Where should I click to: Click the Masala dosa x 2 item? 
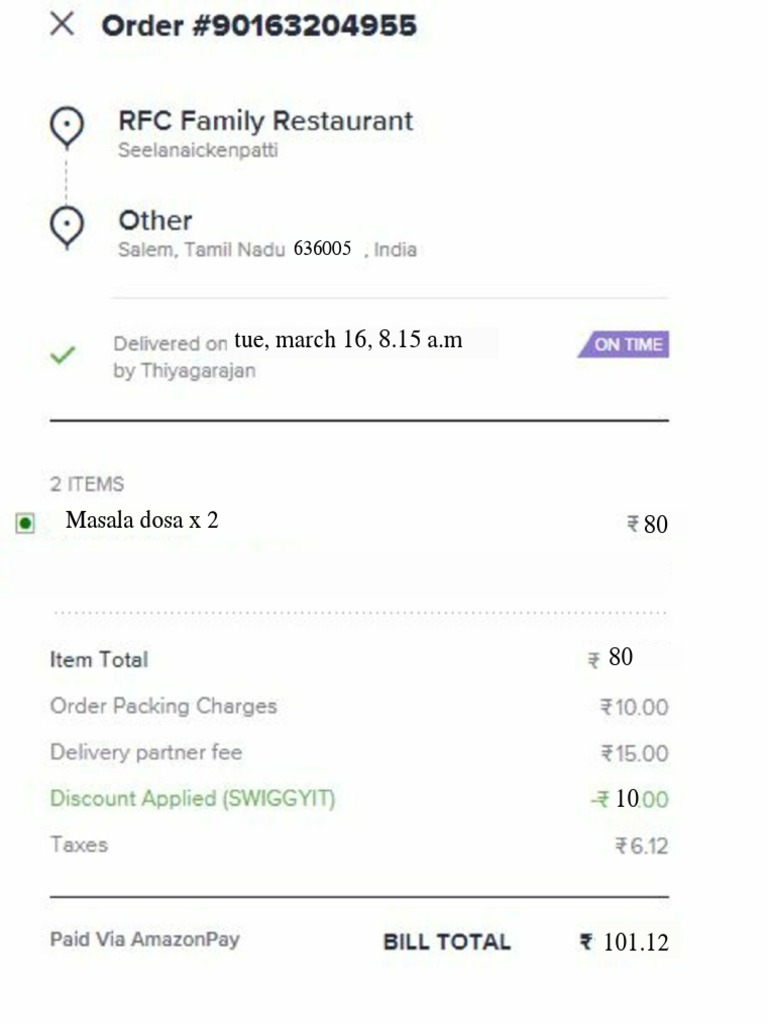pos(142,520)
